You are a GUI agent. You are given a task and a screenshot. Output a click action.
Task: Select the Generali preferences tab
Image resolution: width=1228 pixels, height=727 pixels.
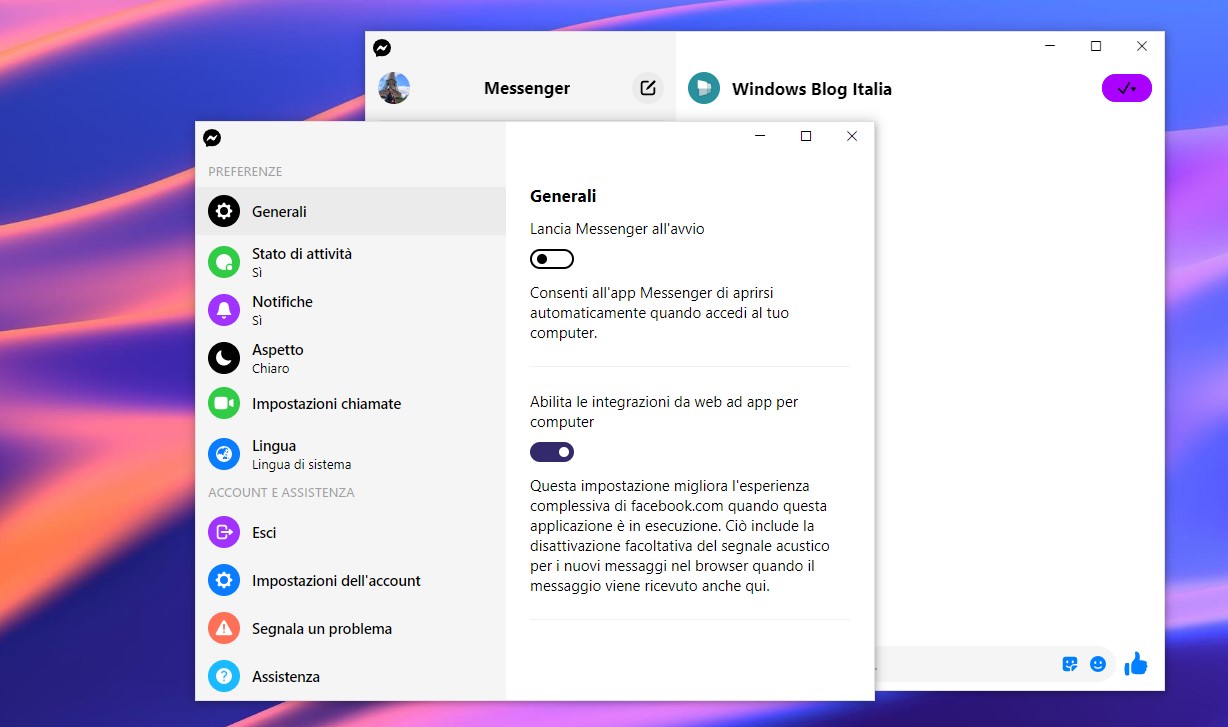(350, 211)
